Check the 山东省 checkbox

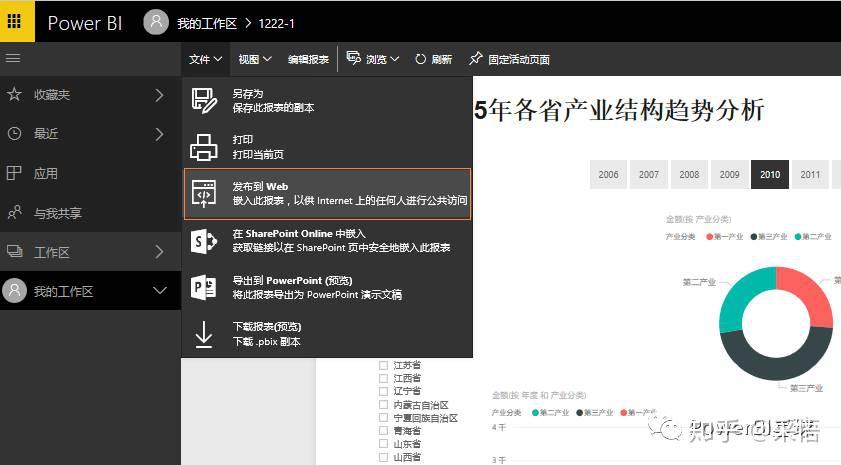click(x=383, y=444)
